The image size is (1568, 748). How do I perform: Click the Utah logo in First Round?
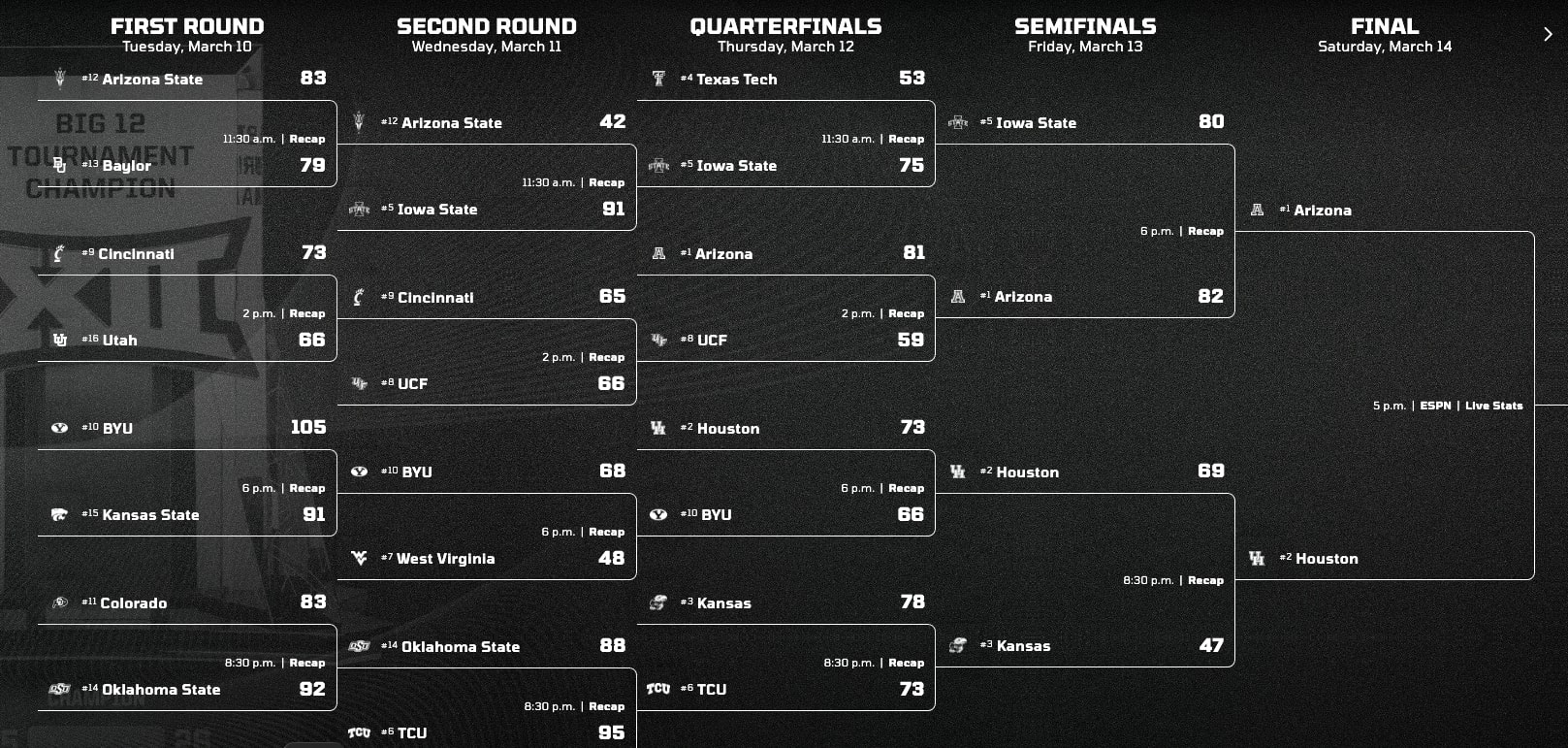point(60,341)
